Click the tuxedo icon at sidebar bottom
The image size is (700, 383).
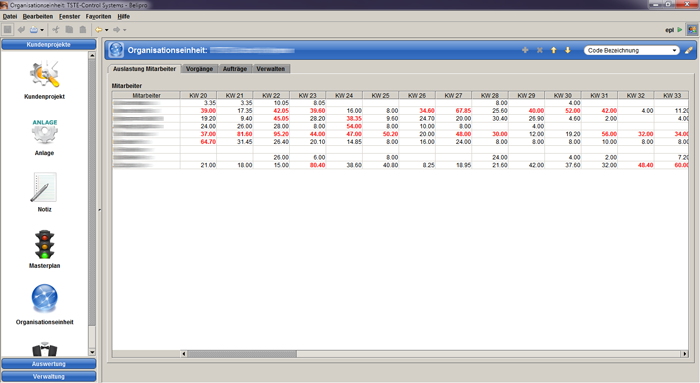coord(45,349)
